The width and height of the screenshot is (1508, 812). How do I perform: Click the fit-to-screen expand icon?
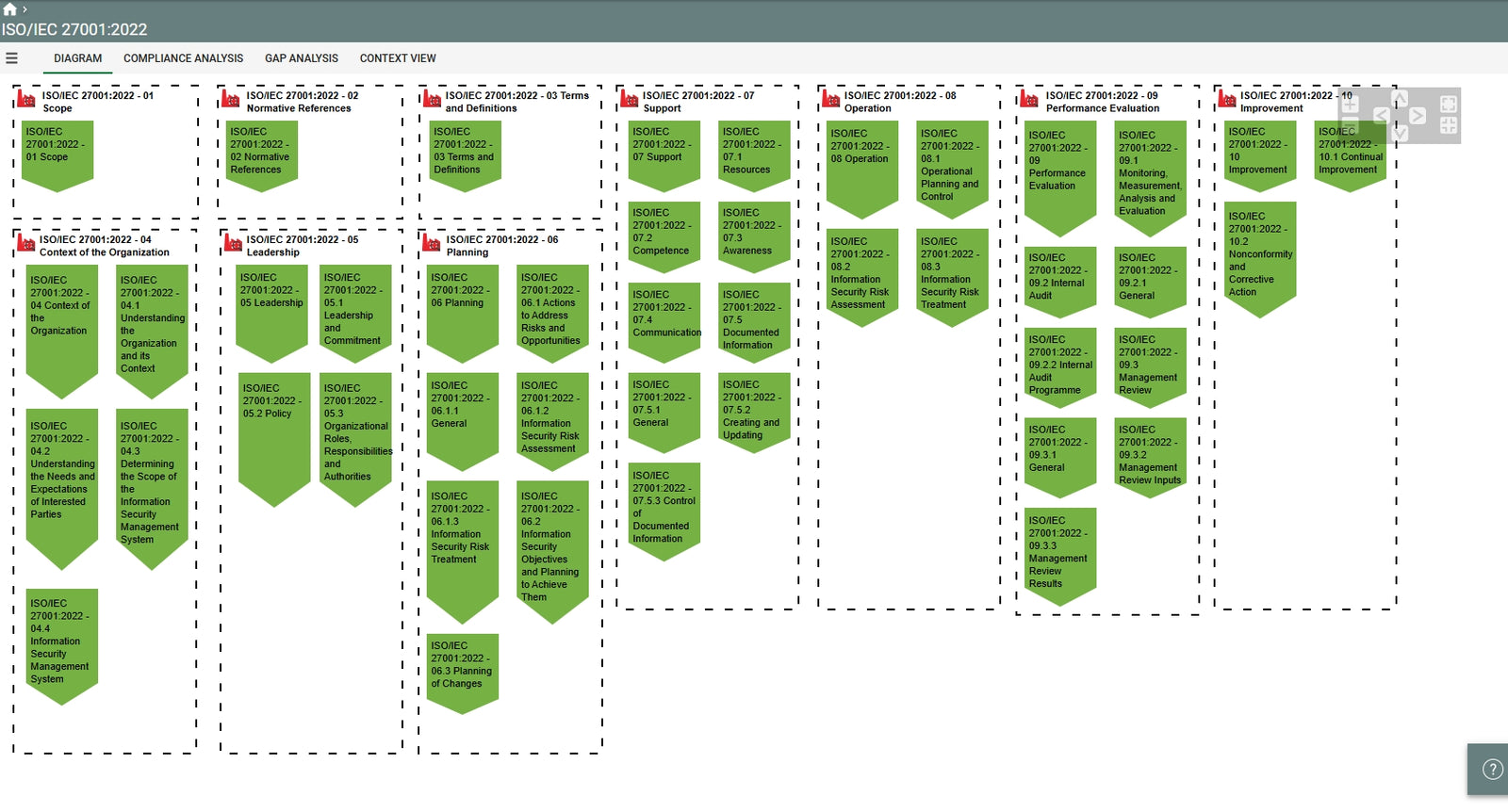[1449, 104]
